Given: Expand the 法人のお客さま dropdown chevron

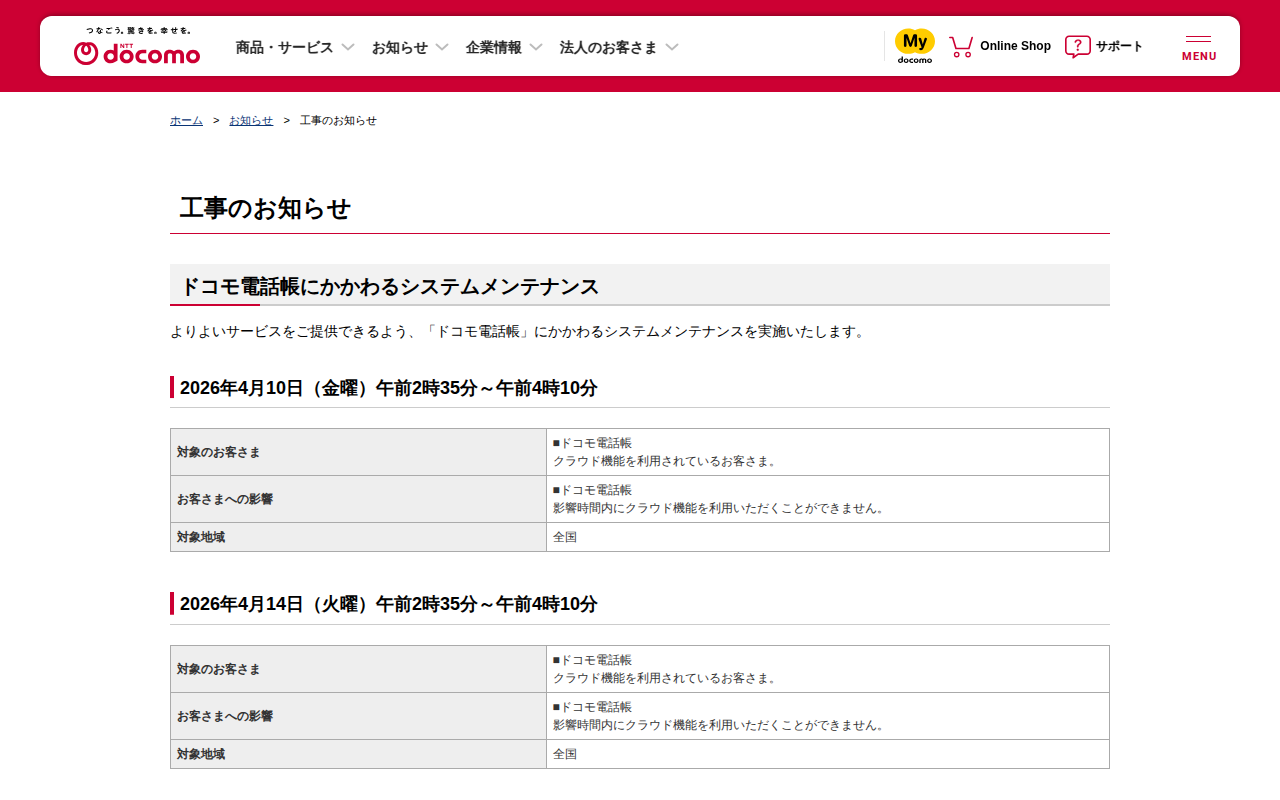Looking at the screenshot, I should [672, 47].
